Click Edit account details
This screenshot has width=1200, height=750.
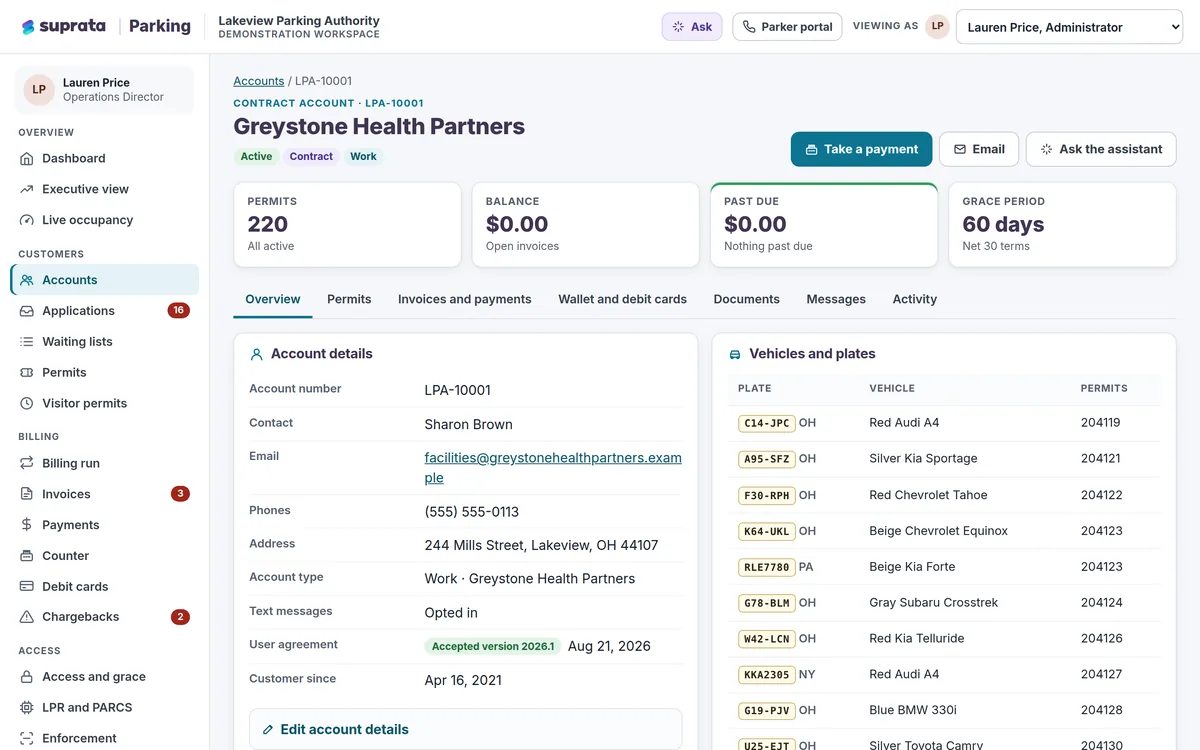[465, 729]
